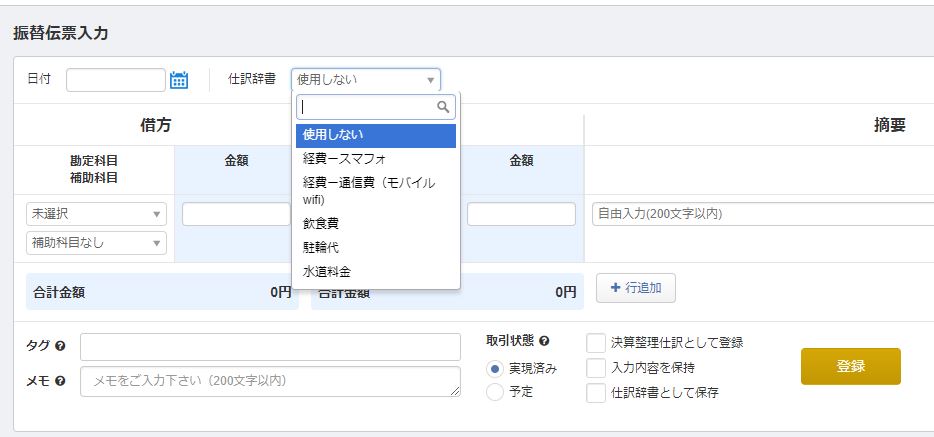Show help for the タグ field
Screen dimensions: 934x437
[60, 346]
